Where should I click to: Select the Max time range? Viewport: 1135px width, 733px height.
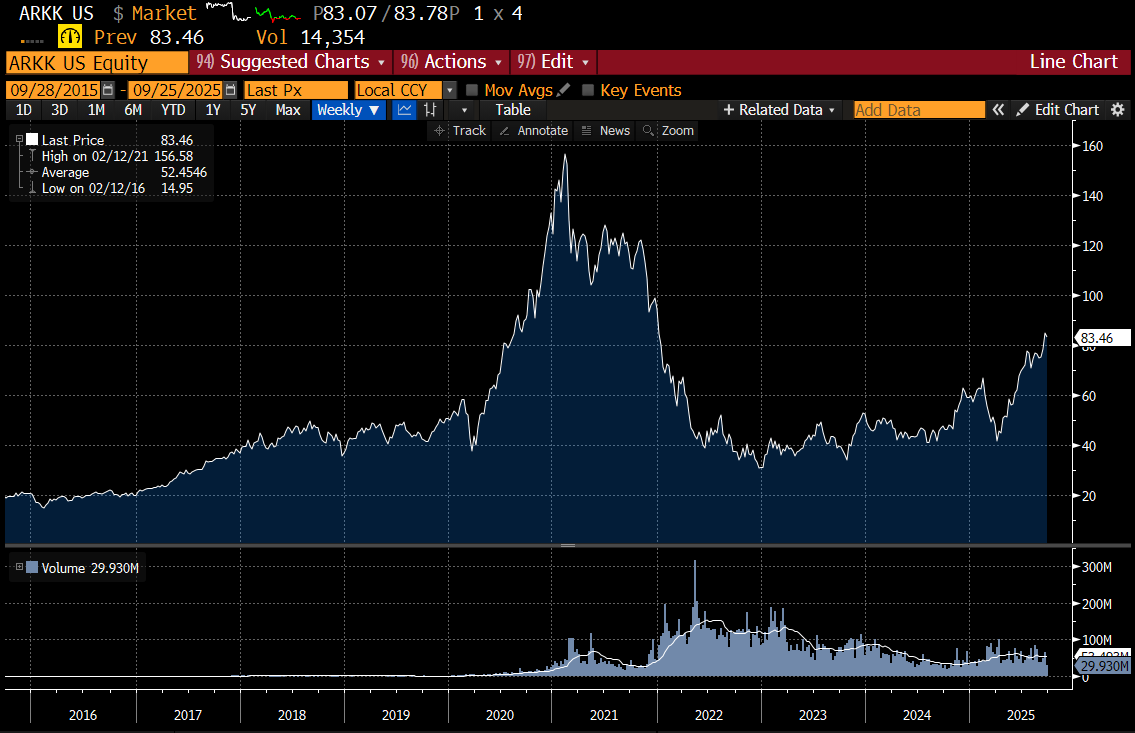(288, 110)
